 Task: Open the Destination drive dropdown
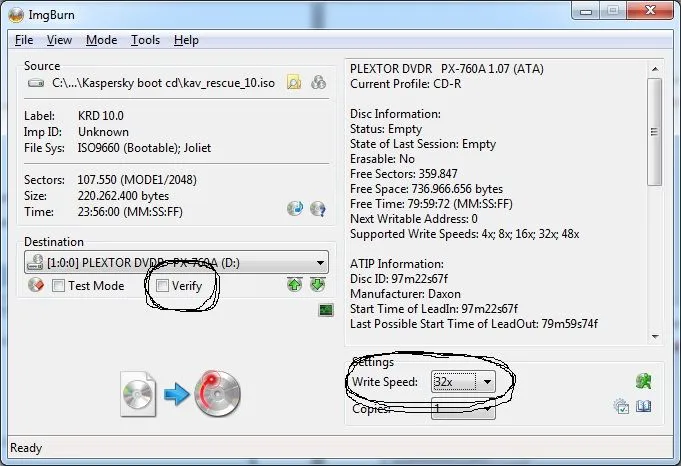[176, 262]
